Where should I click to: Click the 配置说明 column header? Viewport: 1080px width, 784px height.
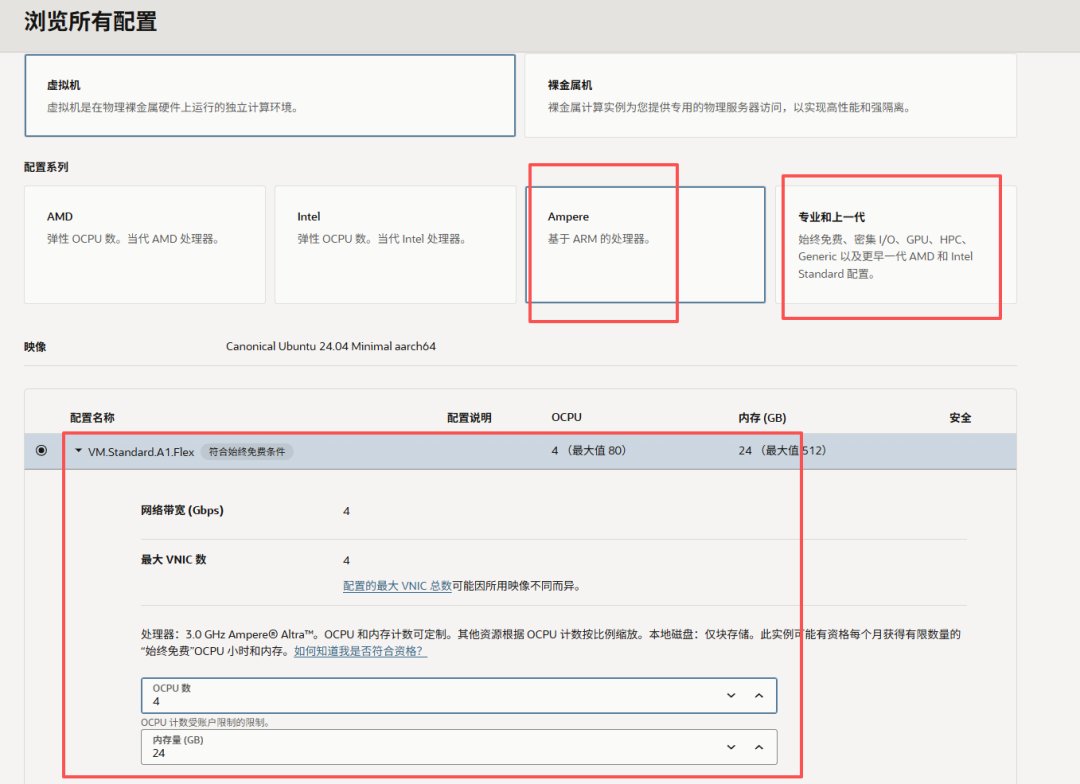[469, 417]
